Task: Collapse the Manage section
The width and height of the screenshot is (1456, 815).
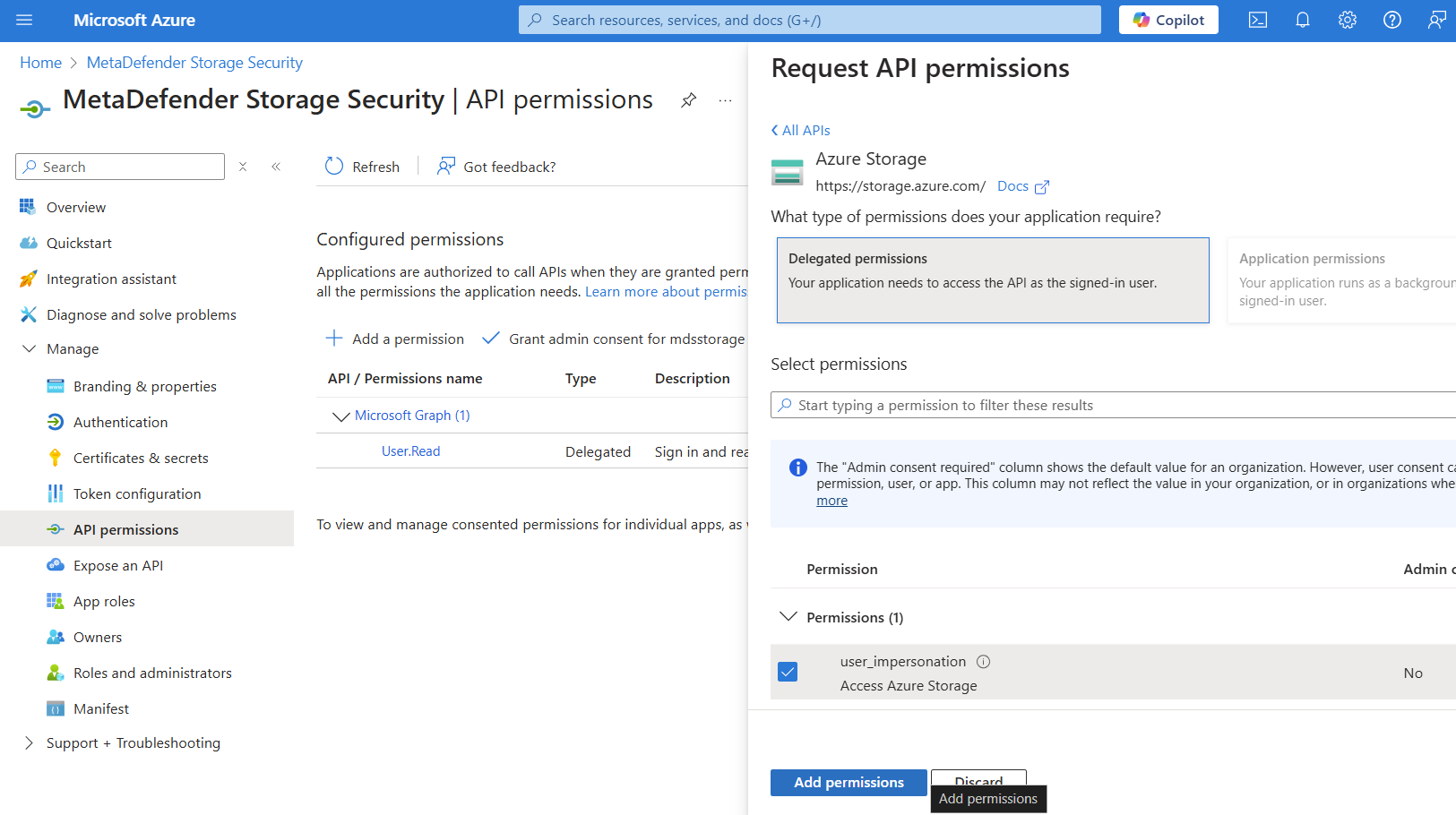Action: [29, 348]
